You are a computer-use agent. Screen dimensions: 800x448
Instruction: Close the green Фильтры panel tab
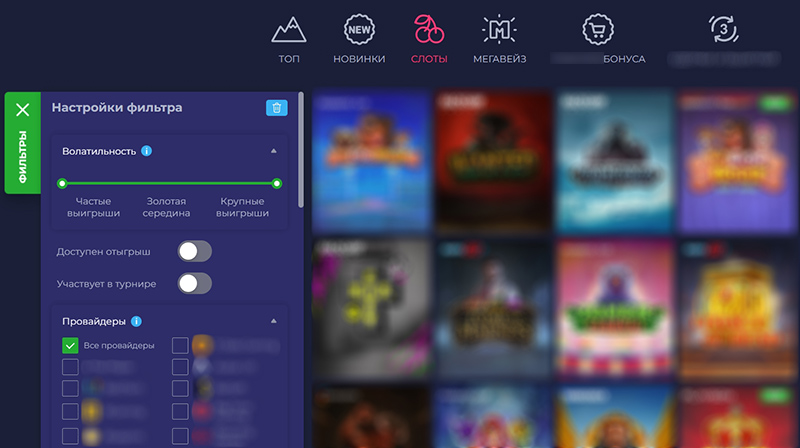tap(23, 111)
